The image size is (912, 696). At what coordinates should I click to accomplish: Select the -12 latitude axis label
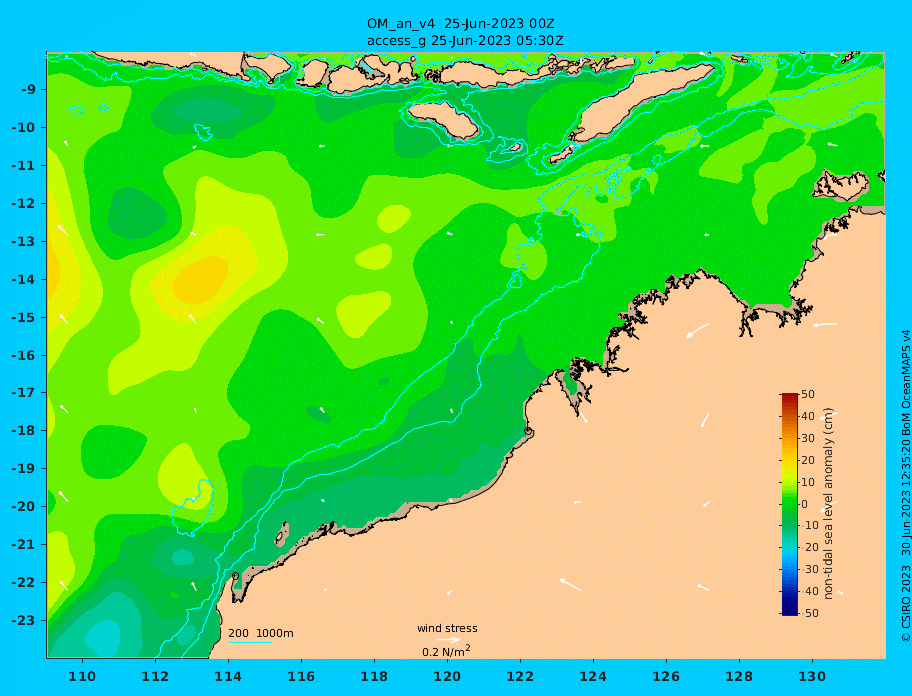pyautogui.click(x=24, y=204)
